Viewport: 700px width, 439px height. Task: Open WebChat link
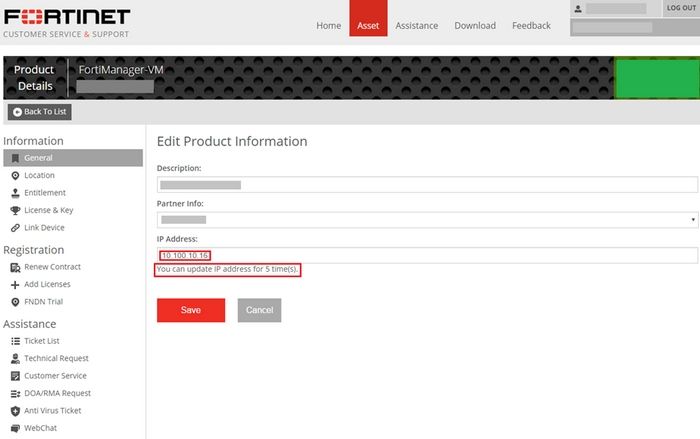(x=40, y=428)
